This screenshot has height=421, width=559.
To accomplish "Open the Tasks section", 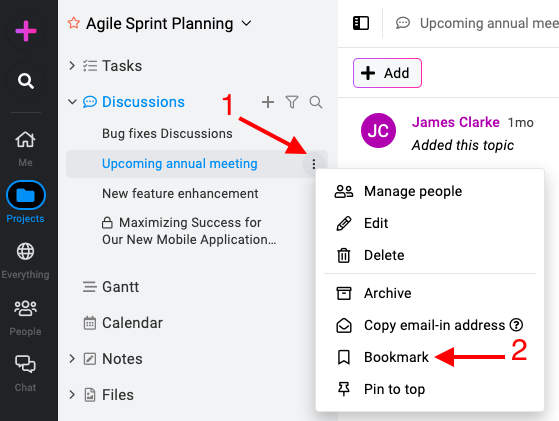I will [122, 66].
